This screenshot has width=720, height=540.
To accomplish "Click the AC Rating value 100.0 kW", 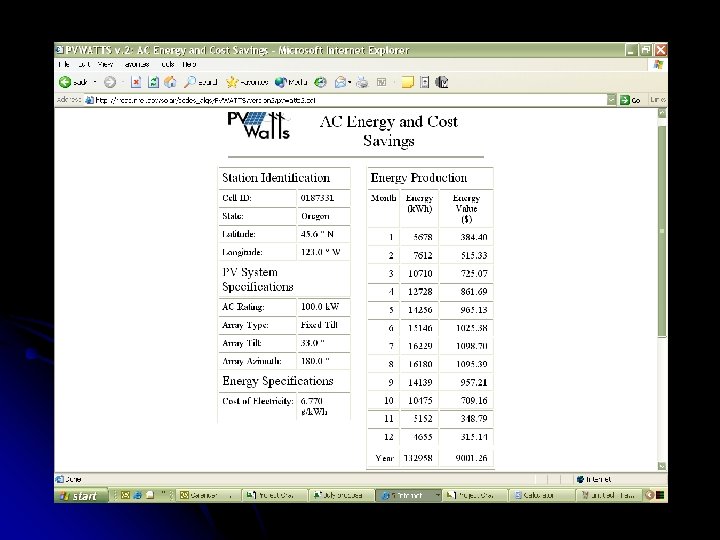I will [320, 307].
